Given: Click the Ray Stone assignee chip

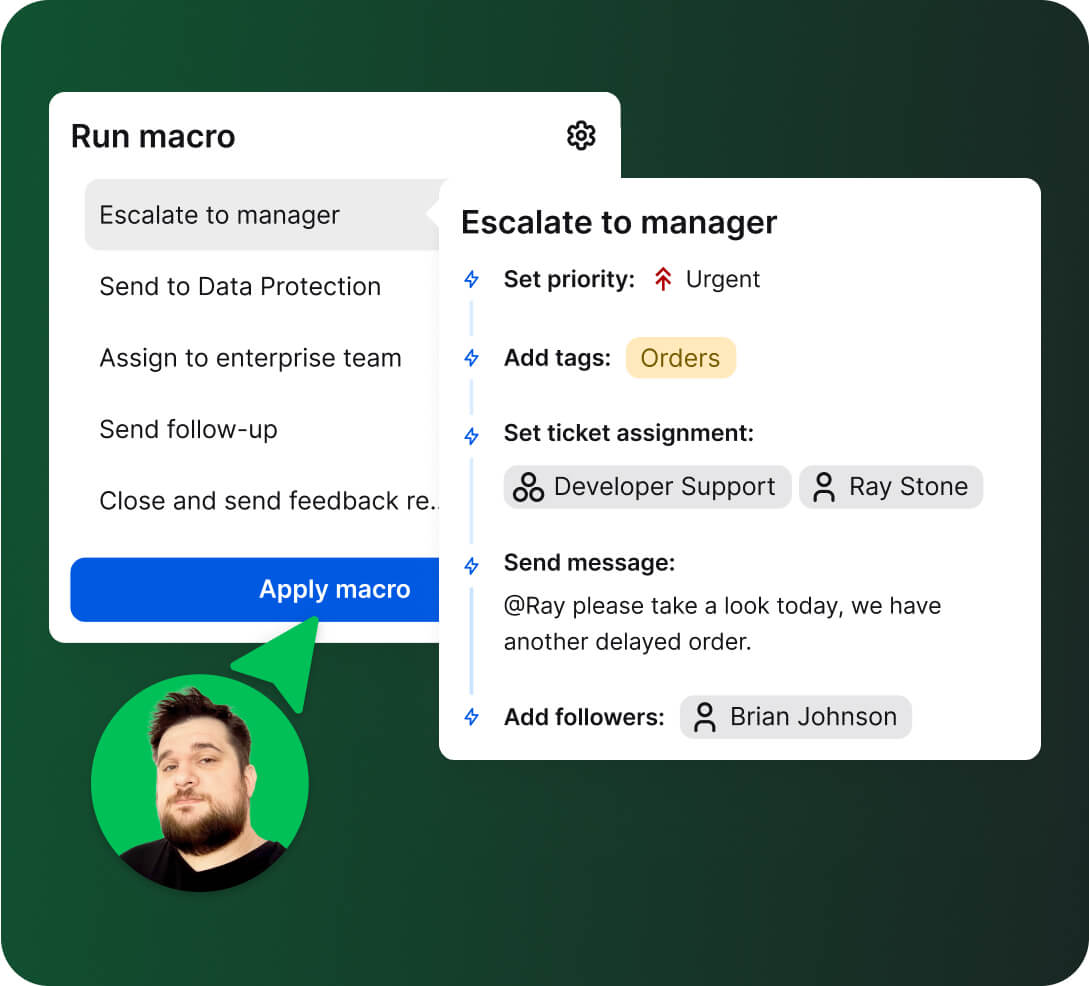Looking at the screenshot, I should [891, 487].
